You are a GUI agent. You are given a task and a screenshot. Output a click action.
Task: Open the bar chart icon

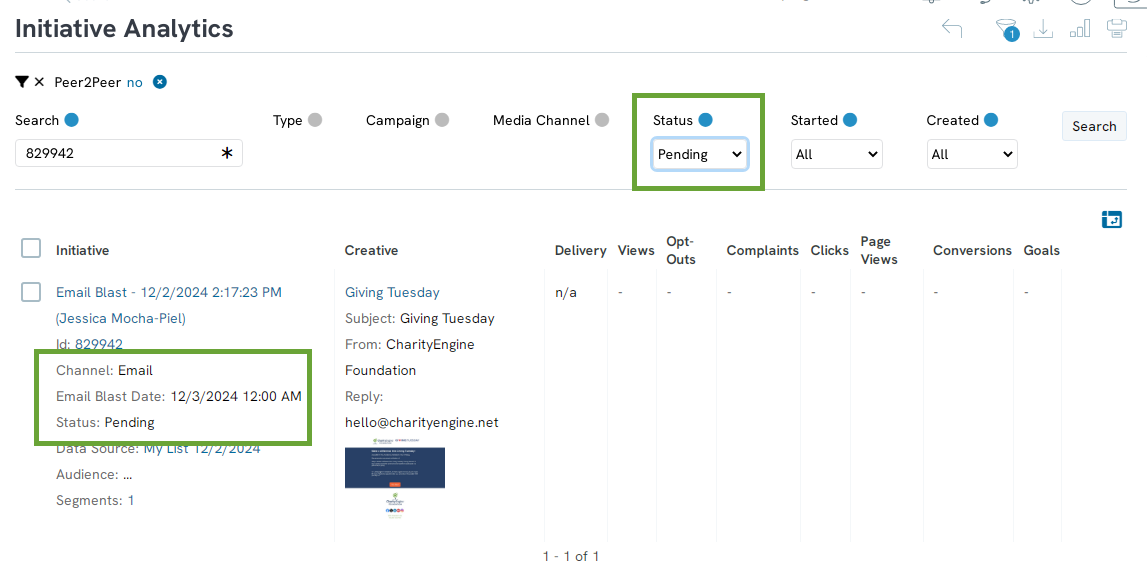pyautogui.click(x=1080, y=29)
